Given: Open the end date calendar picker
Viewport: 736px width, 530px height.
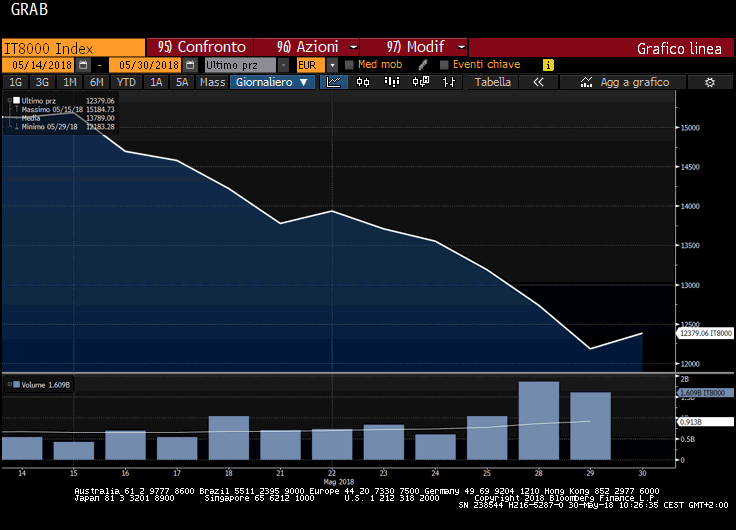Looking at the screenshot, I should coord(190,65).
